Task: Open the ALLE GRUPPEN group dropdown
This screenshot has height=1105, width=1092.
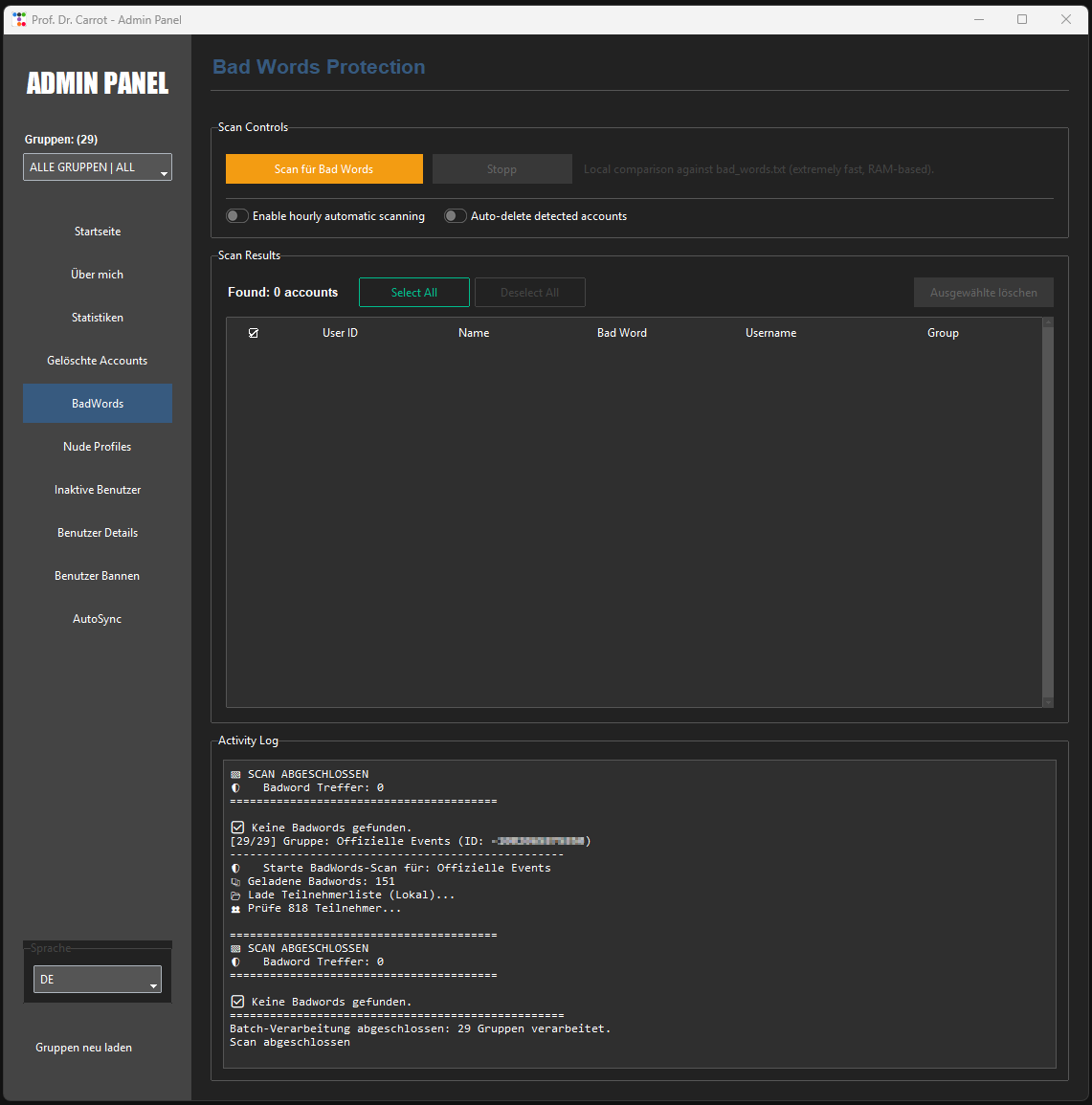Action: (98, 167)
